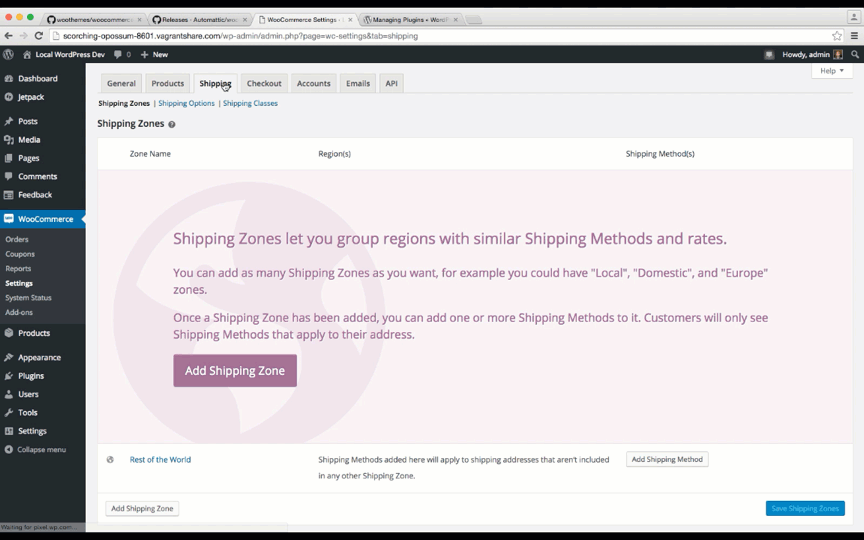Open a new browser tab
The image size is (864, 540).
click(x=473, y=20)
